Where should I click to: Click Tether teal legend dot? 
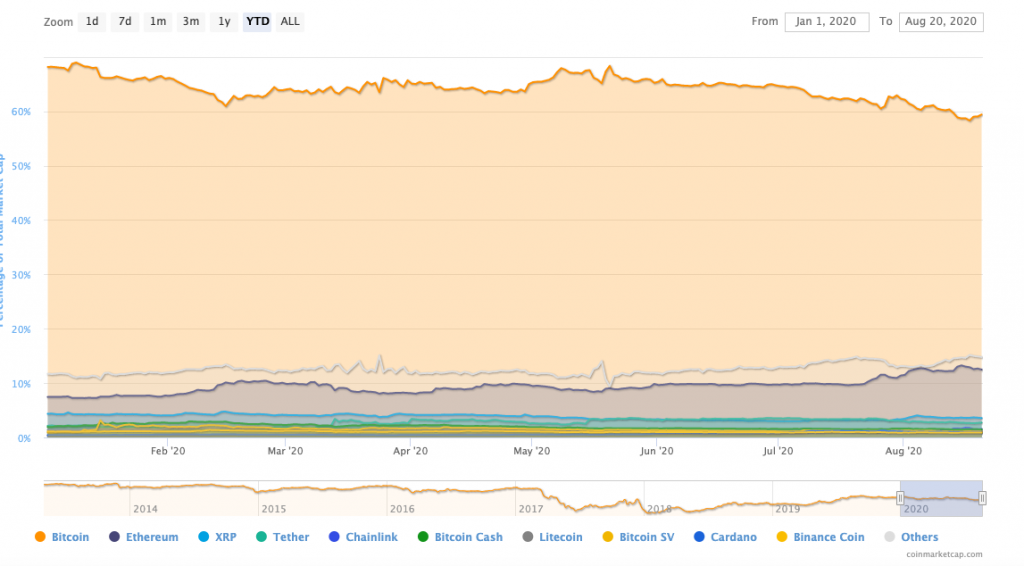pyautogui.click(x=261, y=537)
